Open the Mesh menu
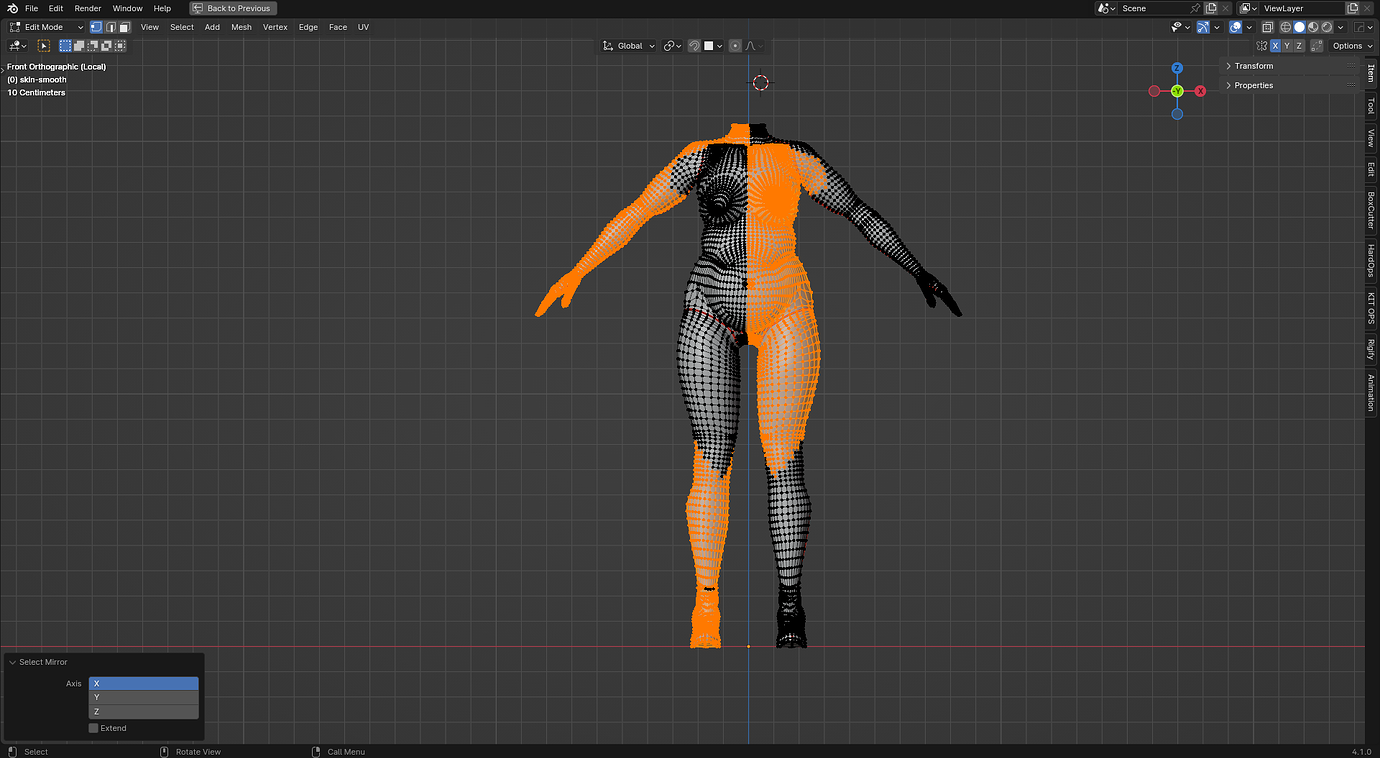This screenshot has height=758, width=1380. [242, 27]
